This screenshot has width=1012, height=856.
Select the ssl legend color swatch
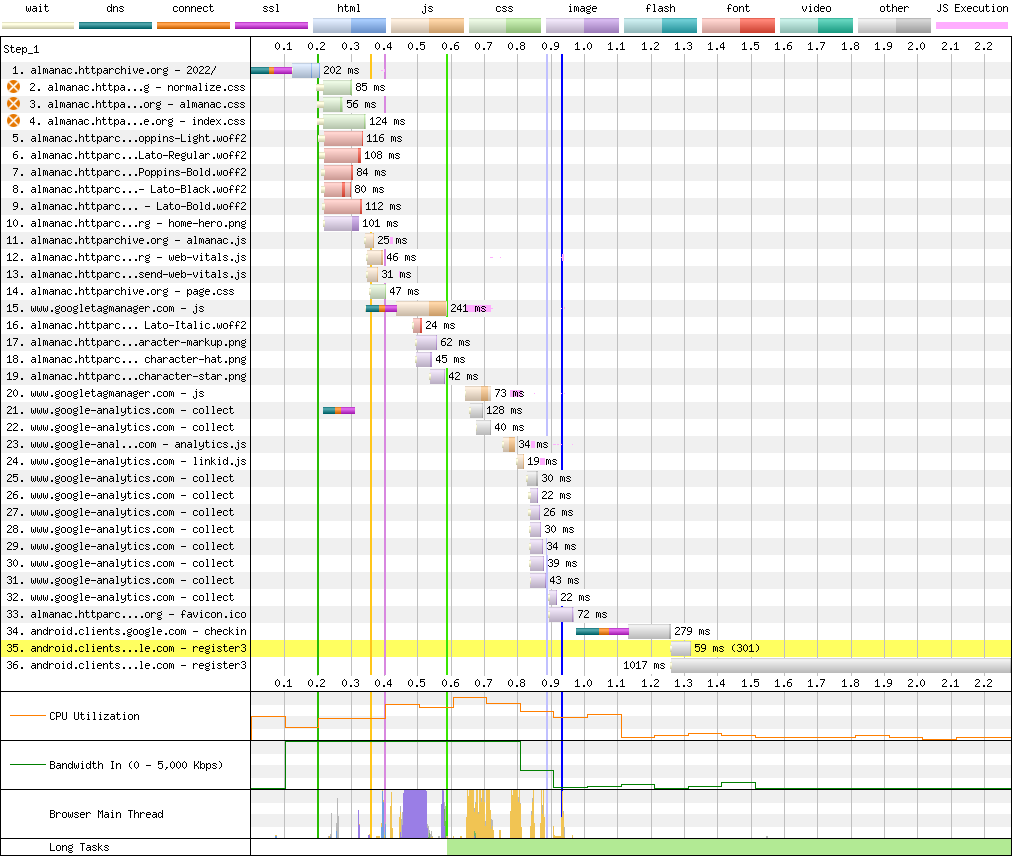(271, 26)
